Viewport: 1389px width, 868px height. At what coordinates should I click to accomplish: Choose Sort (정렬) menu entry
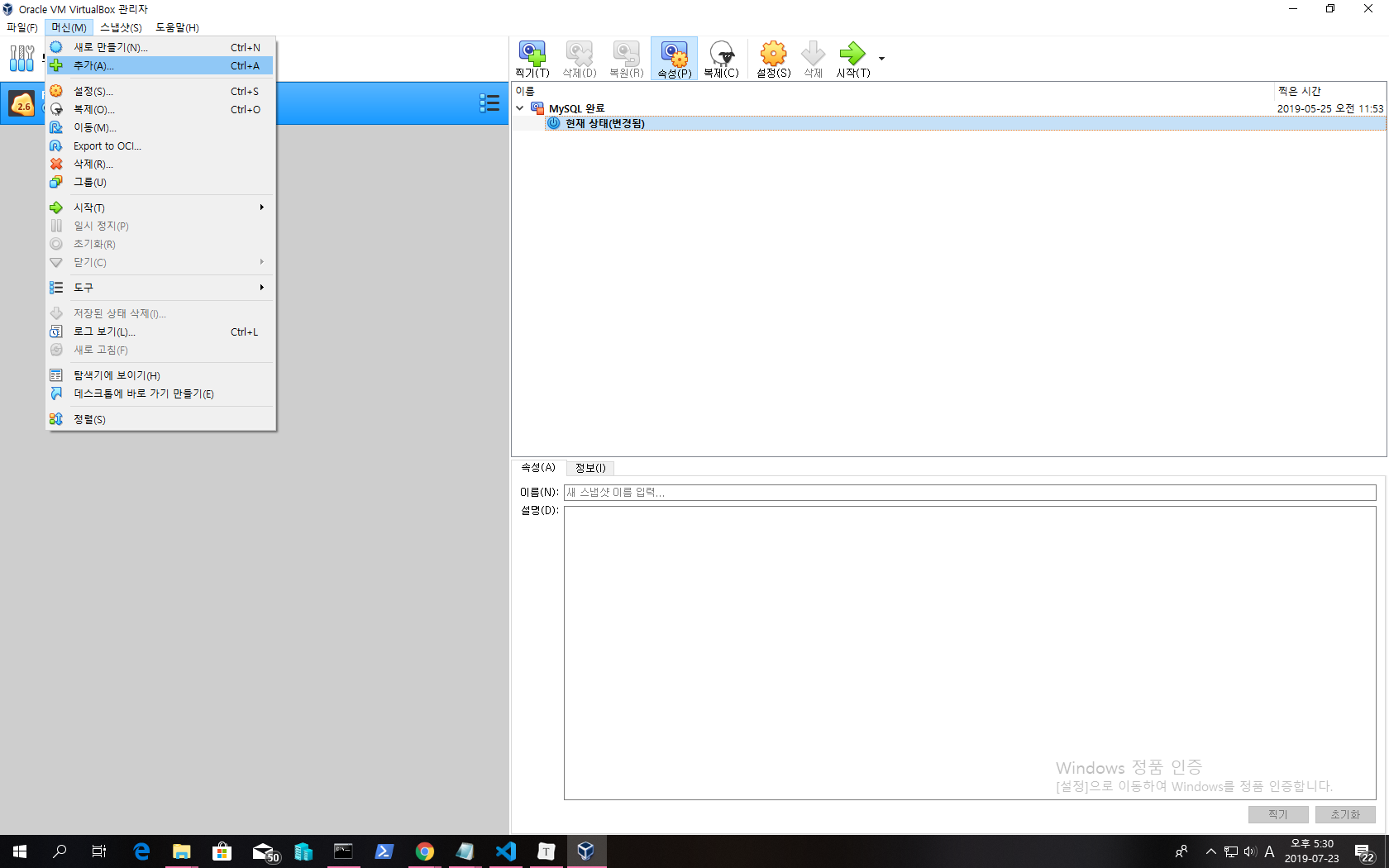tap(160, 419)
